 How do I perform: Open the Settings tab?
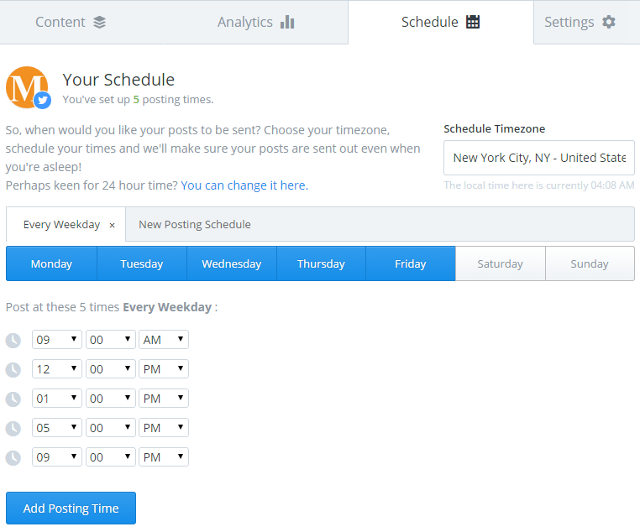(580, 22)
